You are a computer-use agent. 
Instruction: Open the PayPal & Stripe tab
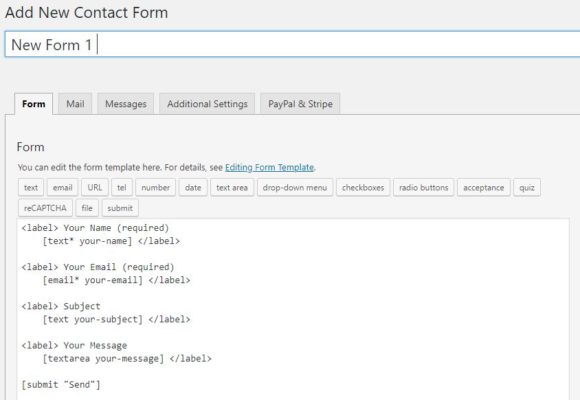[300, 104]
